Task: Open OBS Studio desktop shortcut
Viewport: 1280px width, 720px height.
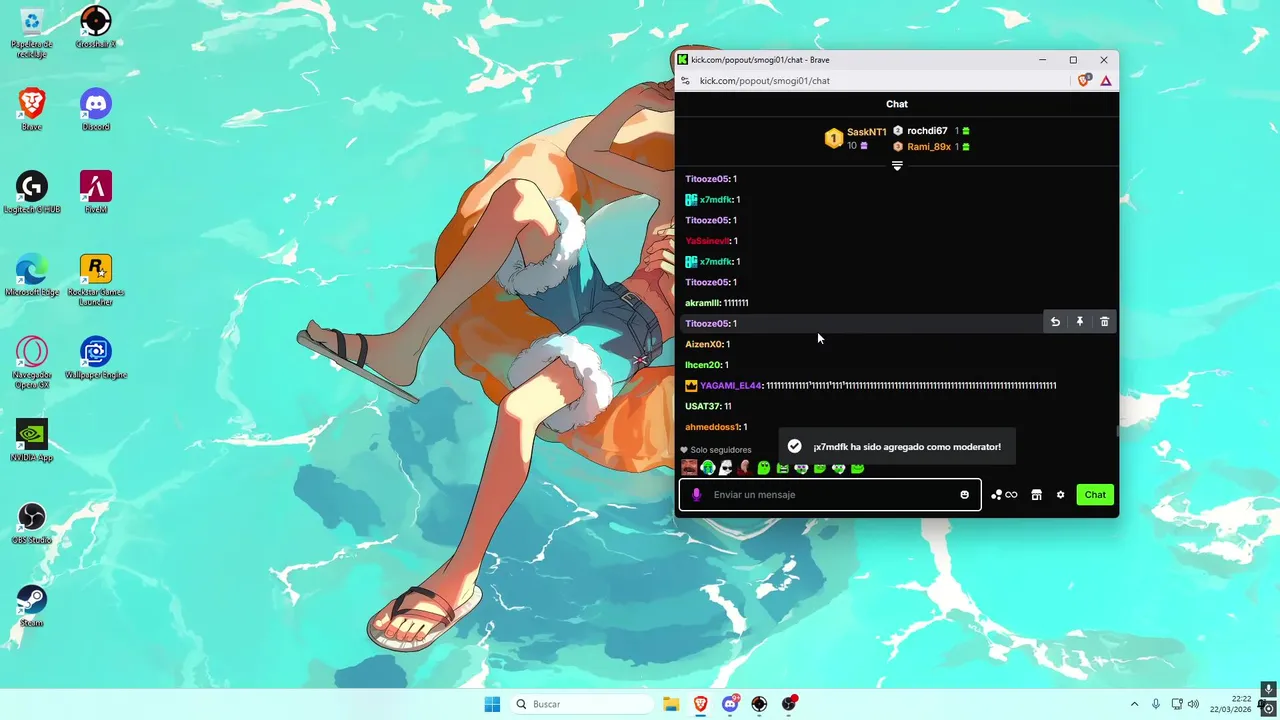Action: click(32, 523)
